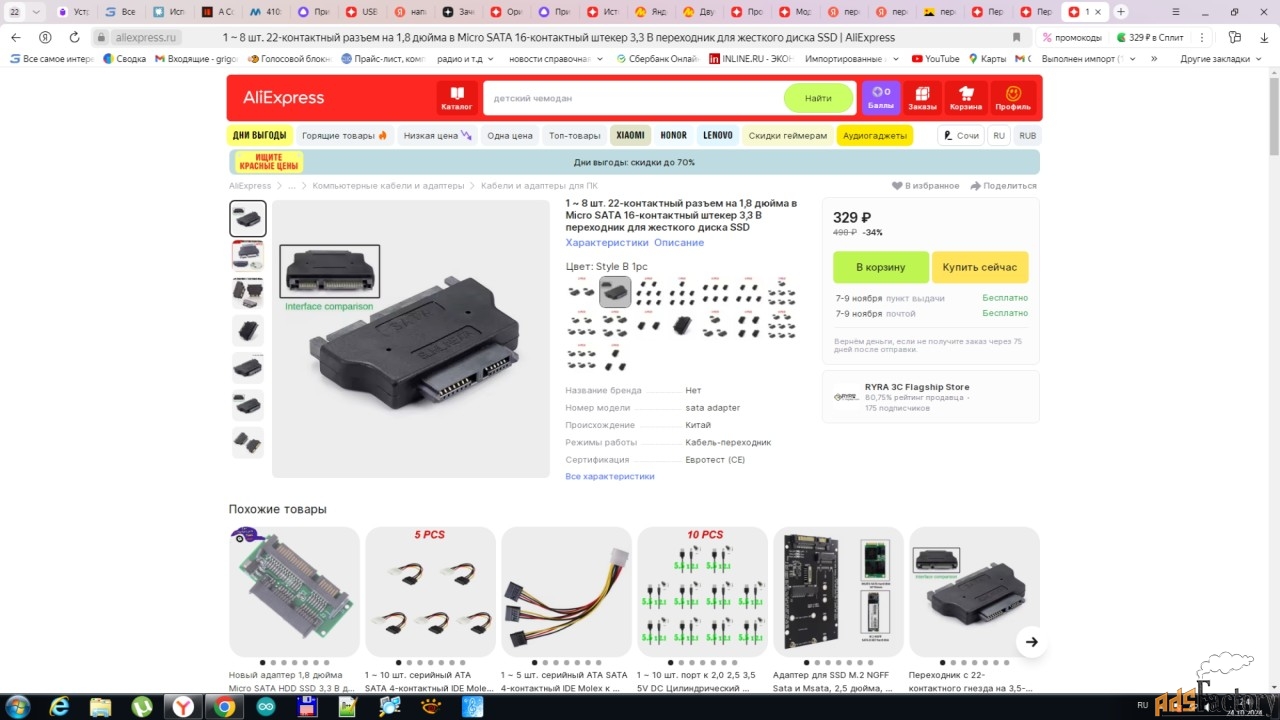Screen dimensions: 1280x720
Task: Click the Баллы points icon
Action: tap(881, 98)
